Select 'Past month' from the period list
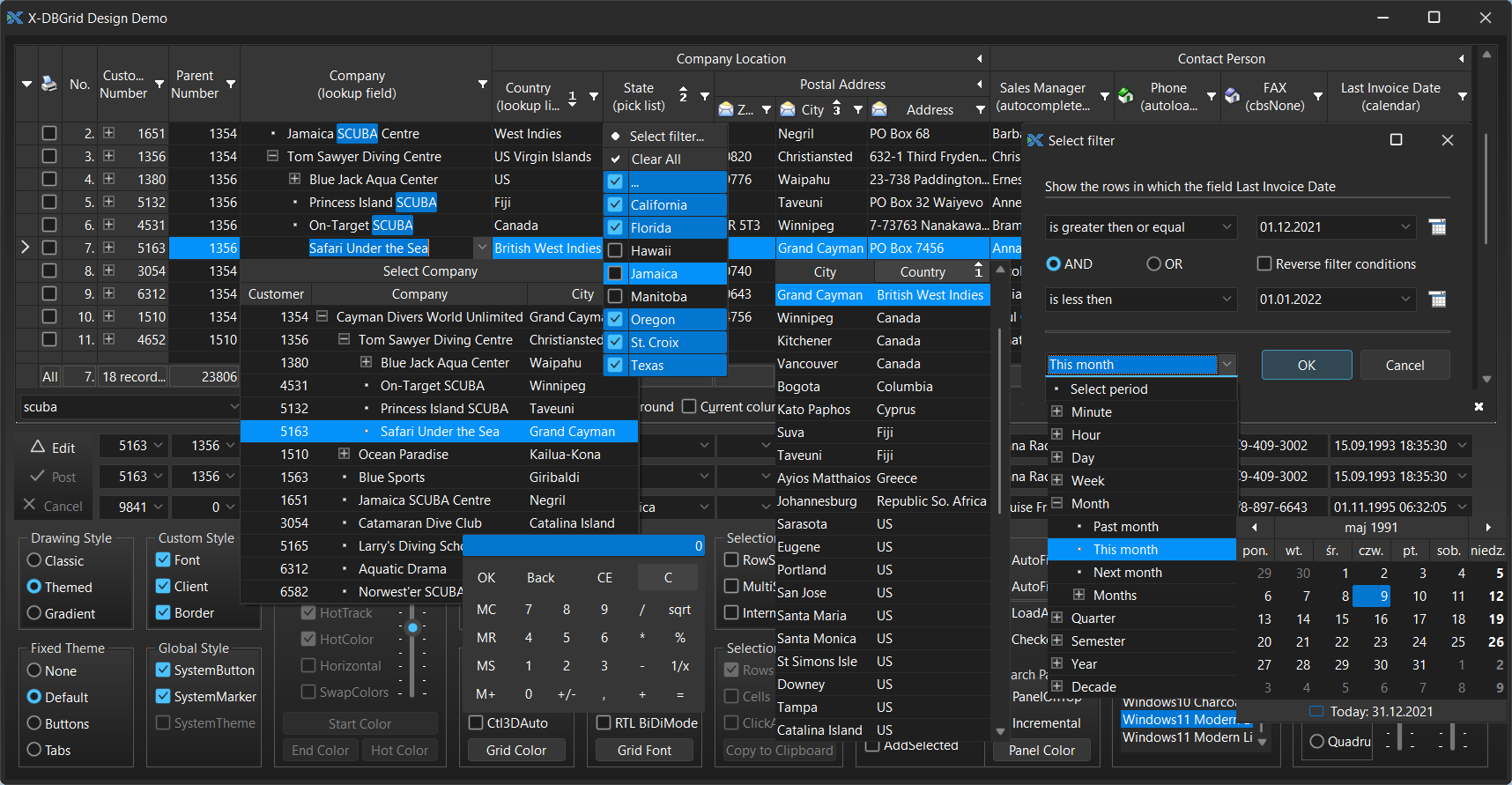 point(1125,527)
